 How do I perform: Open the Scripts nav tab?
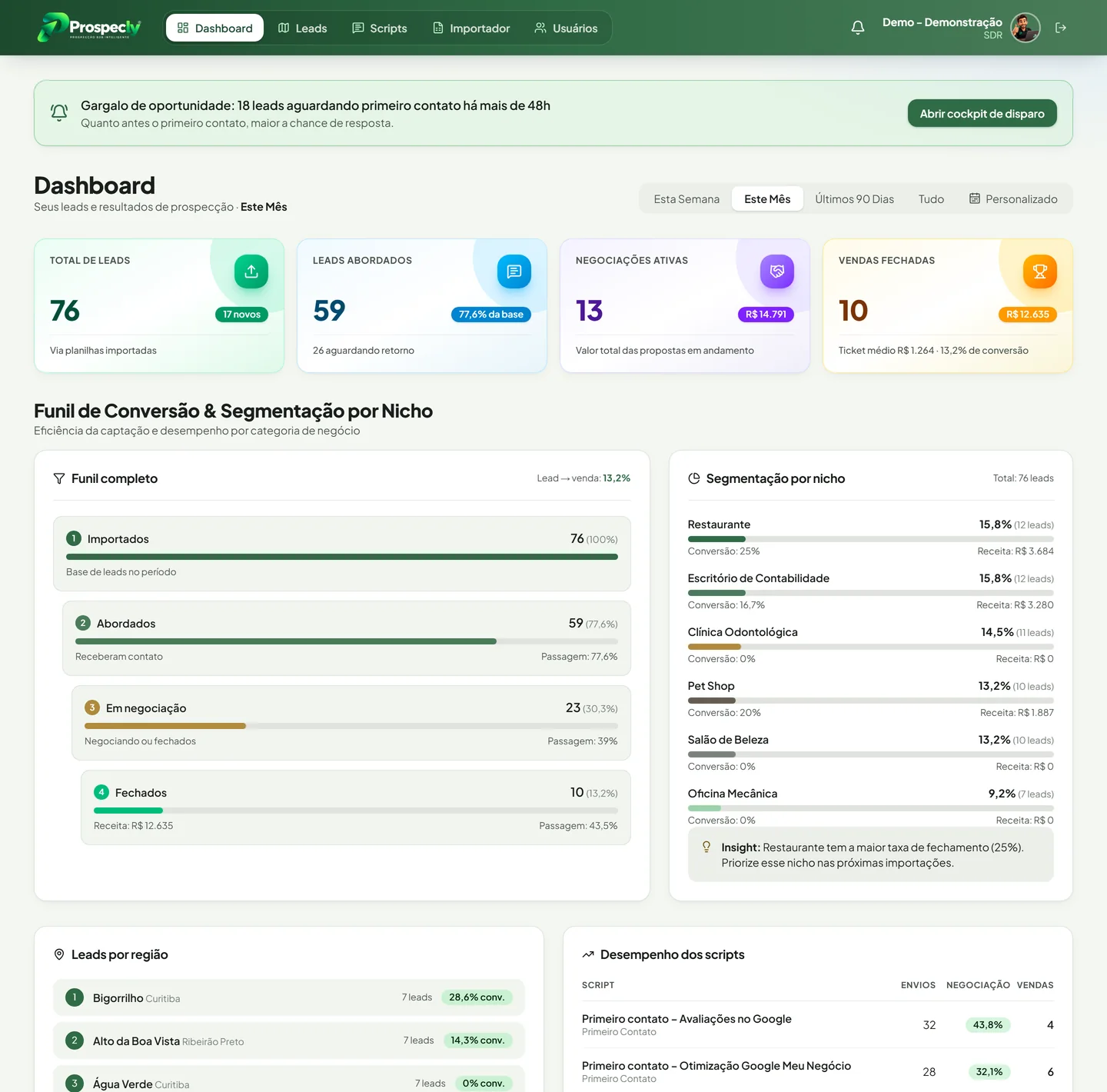point(380,28)
